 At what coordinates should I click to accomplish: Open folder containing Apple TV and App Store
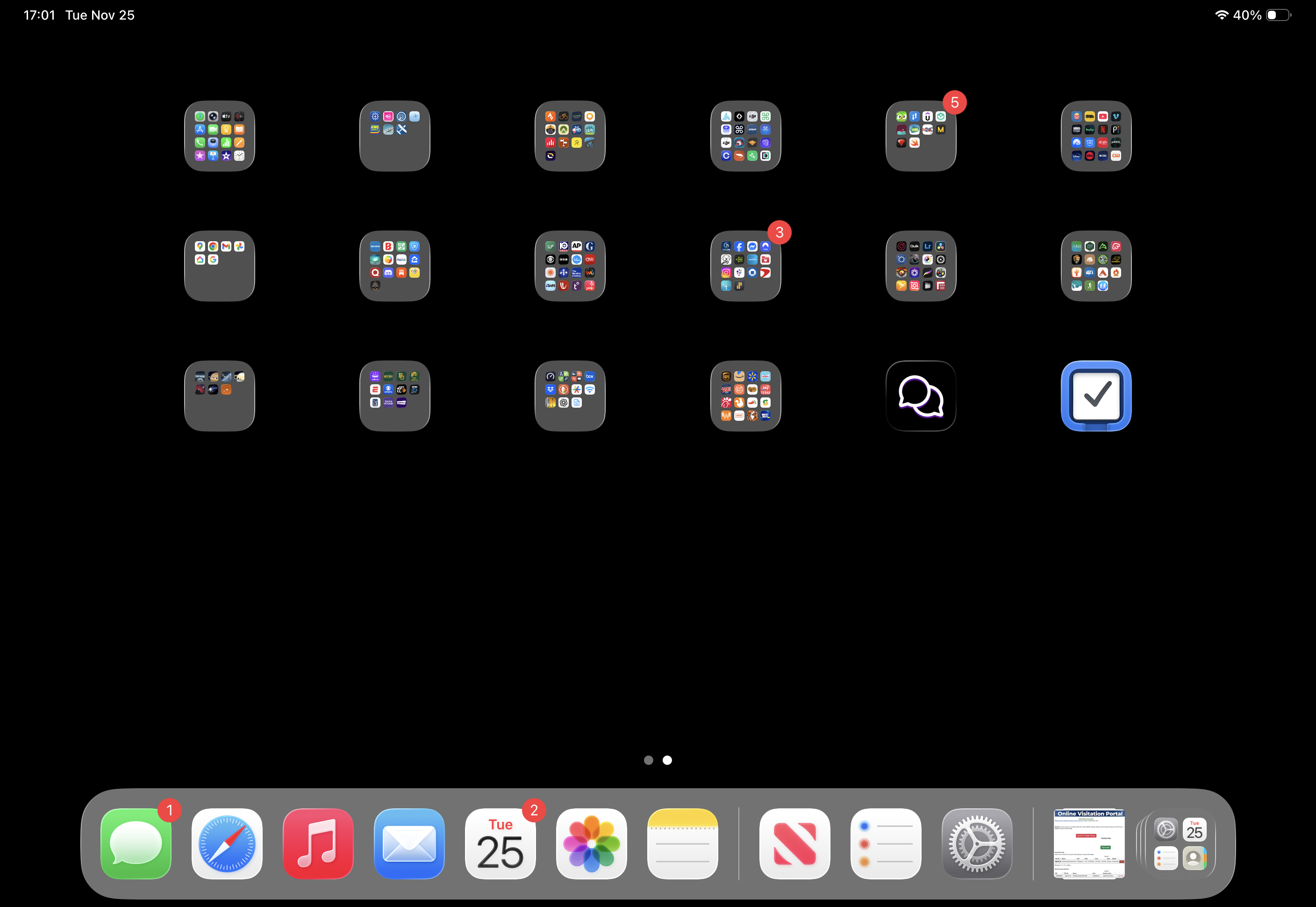click(219, 137)
